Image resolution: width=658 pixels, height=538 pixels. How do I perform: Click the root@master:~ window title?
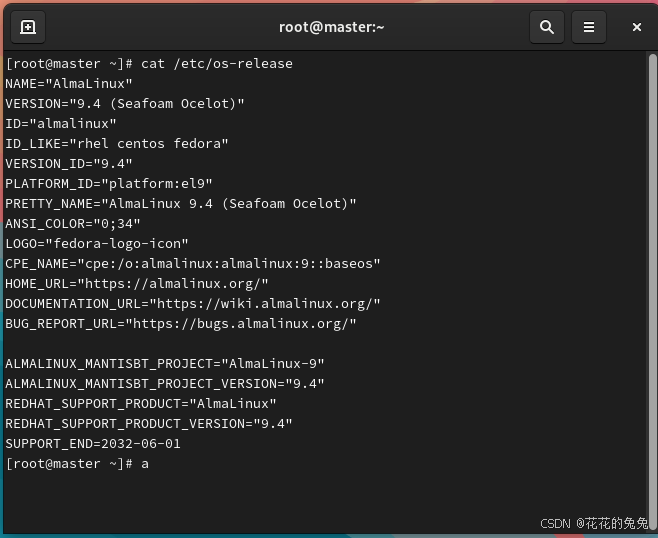point(332,27)
